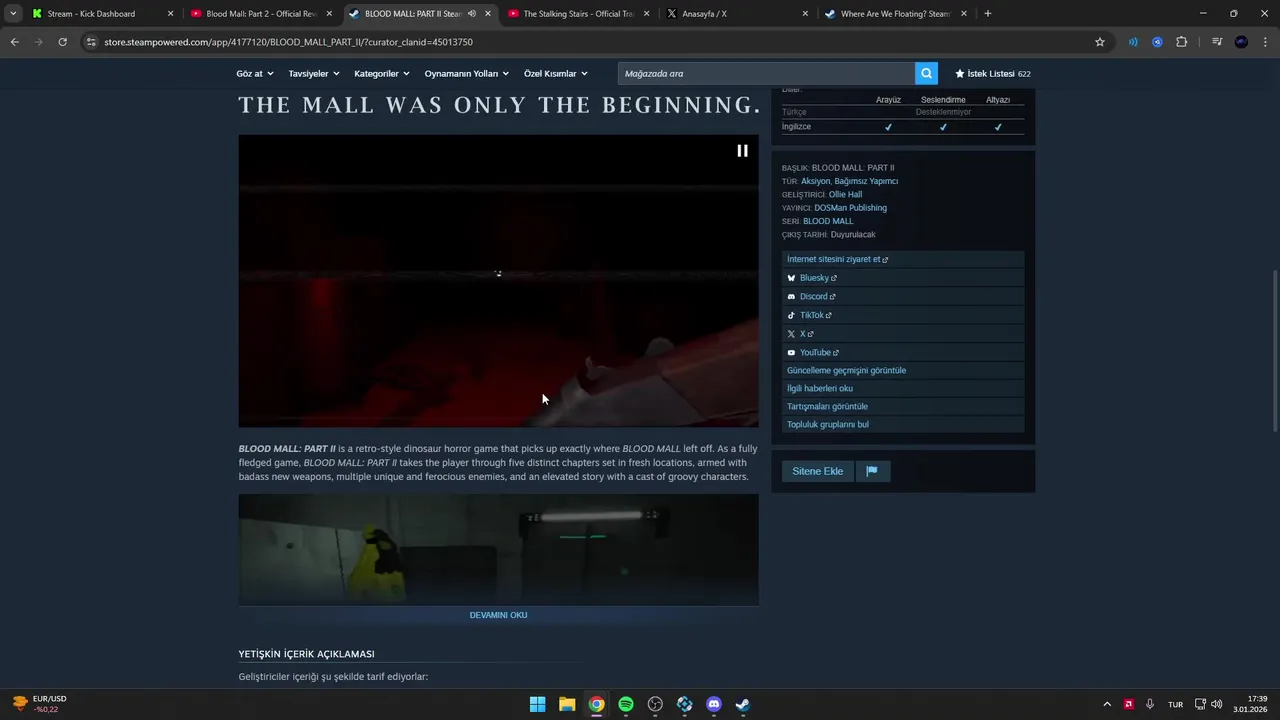
Task: Expand the Özel Kısımlar dropdown
Action: [555, 74]
